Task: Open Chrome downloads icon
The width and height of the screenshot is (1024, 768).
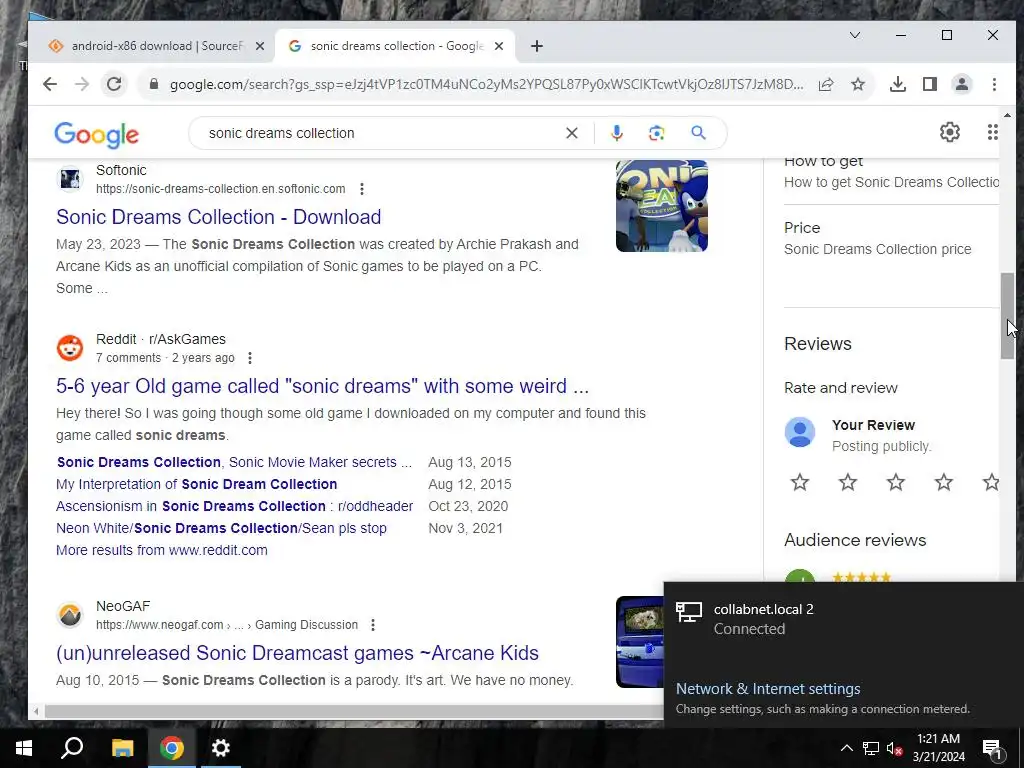Action: tap(898, 84)
